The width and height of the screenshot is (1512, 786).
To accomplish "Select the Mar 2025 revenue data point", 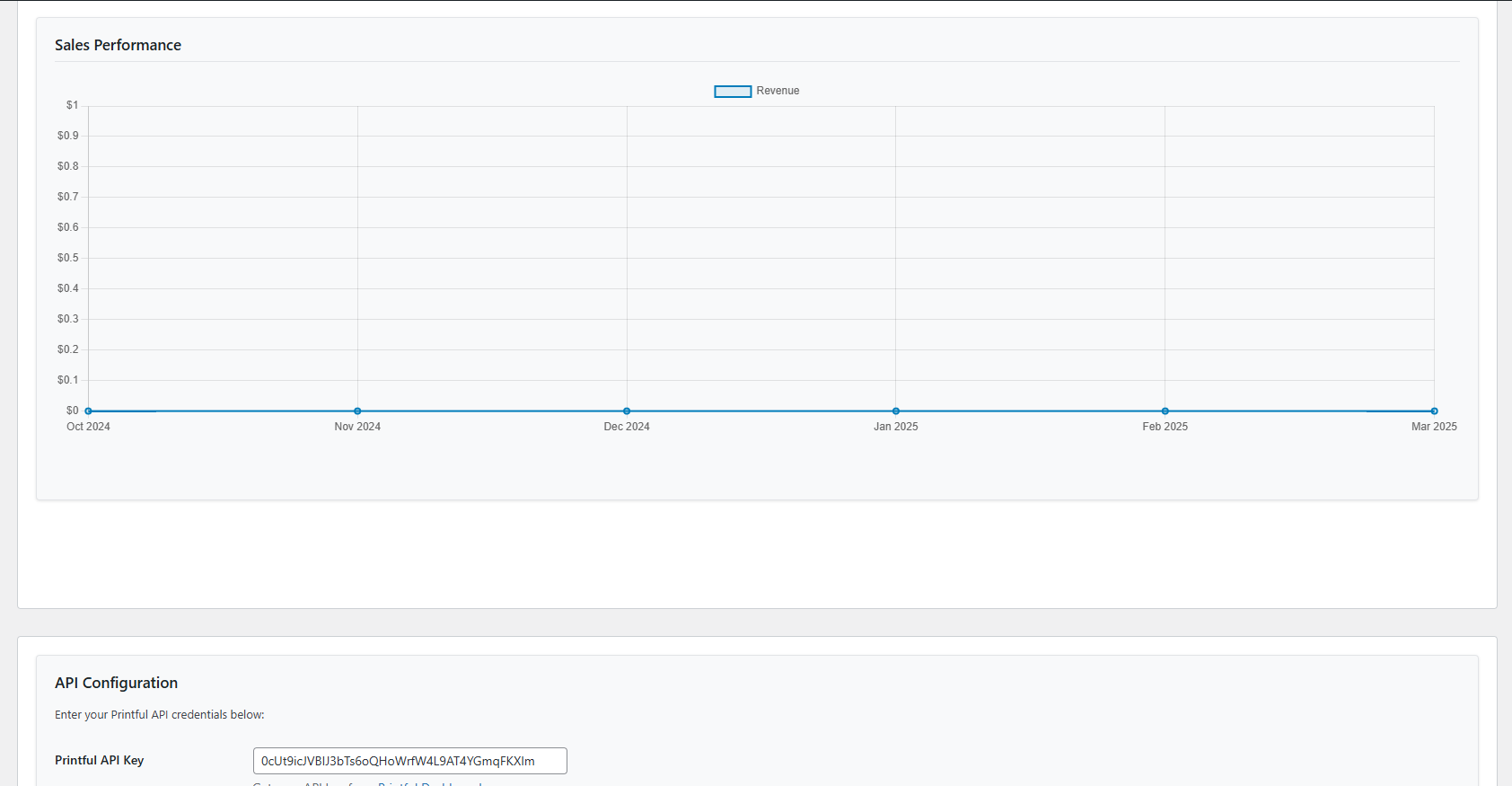I will (x=1434, y=411).
